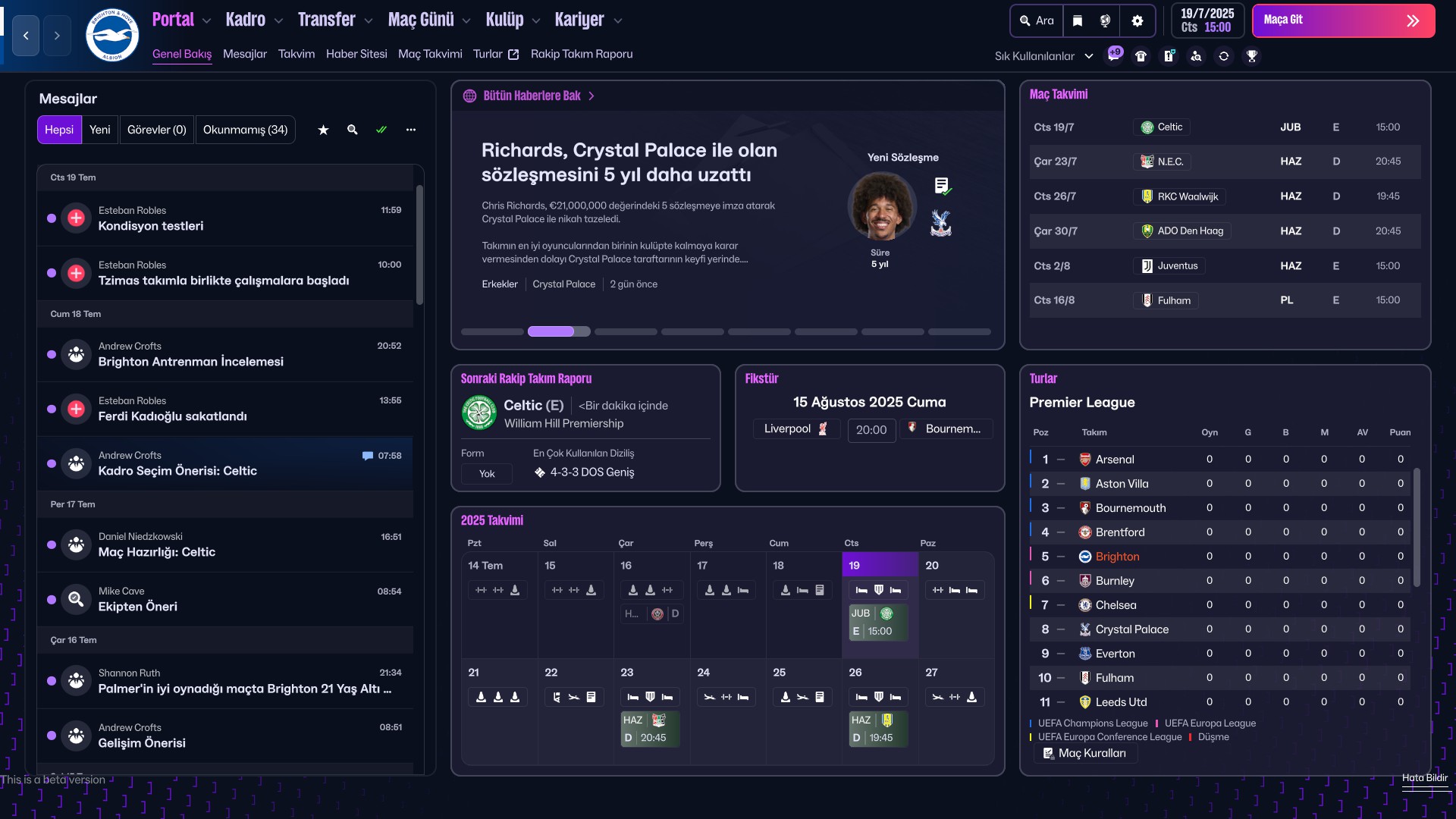
Task: Open the three-dot messages options menu
Action: 411,130
